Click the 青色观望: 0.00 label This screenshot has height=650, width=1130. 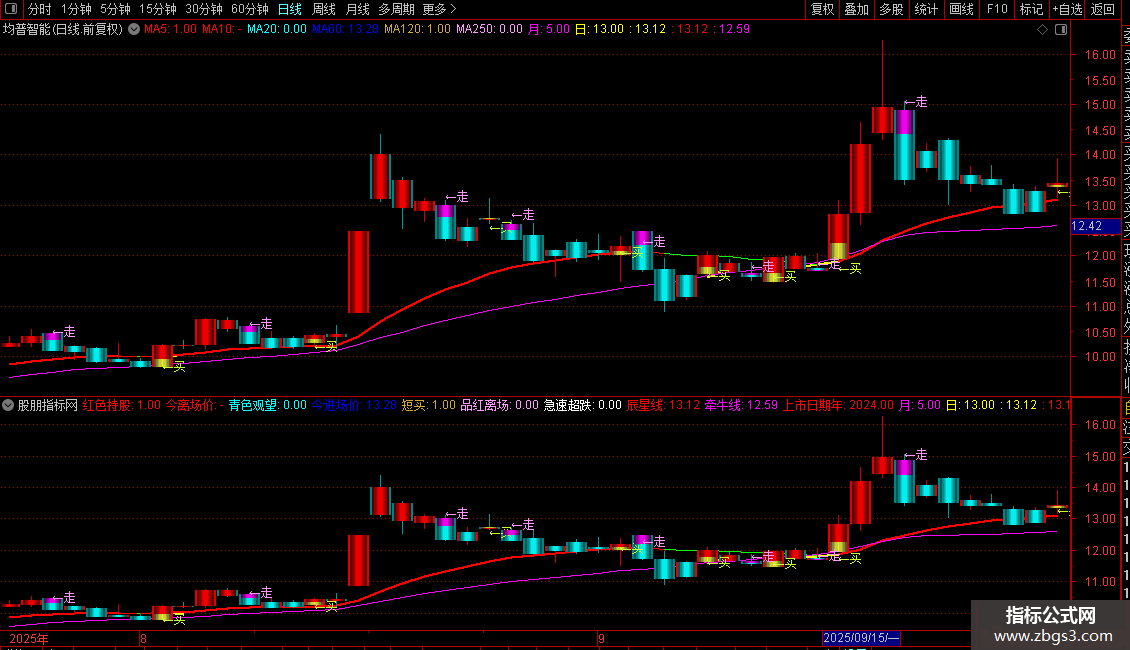click(267, 405)
